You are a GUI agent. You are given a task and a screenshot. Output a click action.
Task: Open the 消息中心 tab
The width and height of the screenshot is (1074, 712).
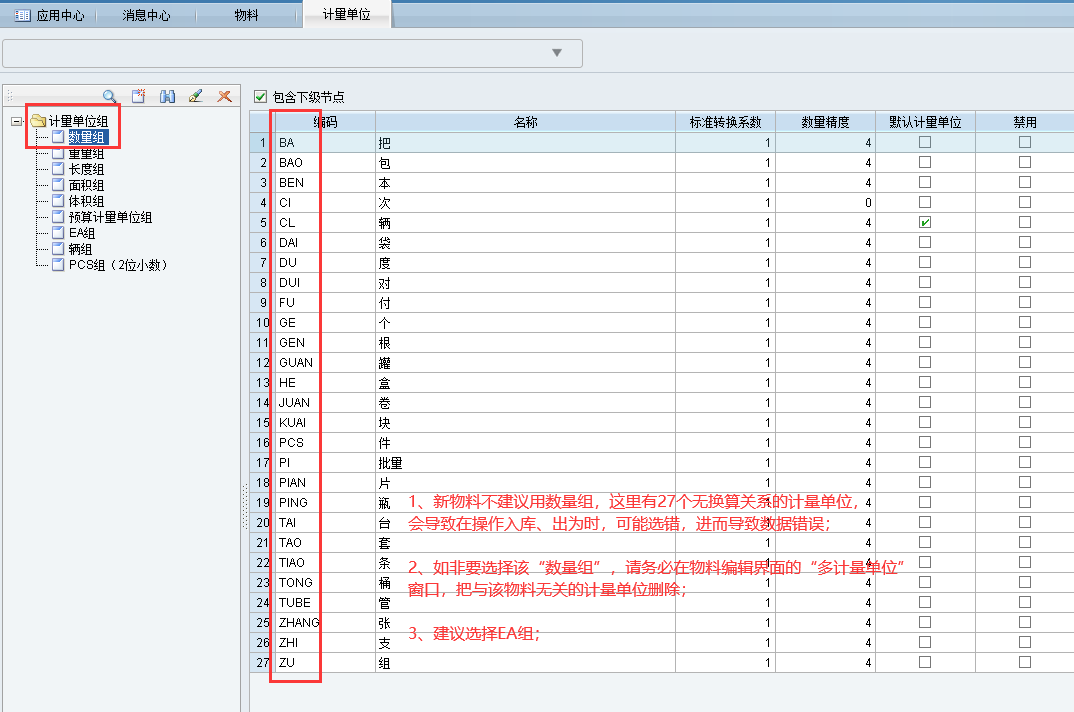coord(146,16)
